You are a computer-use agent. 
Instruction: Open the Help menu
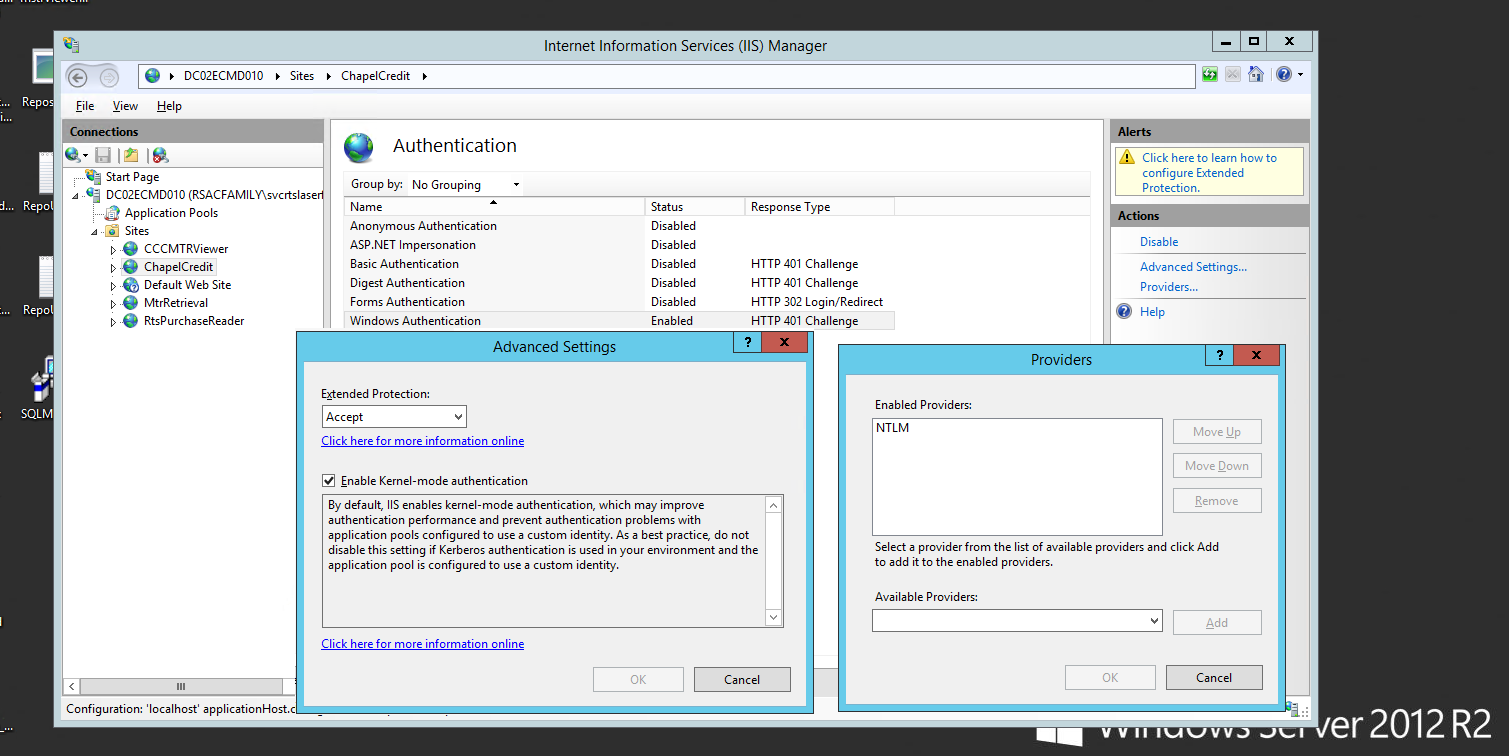click(169, 106)
